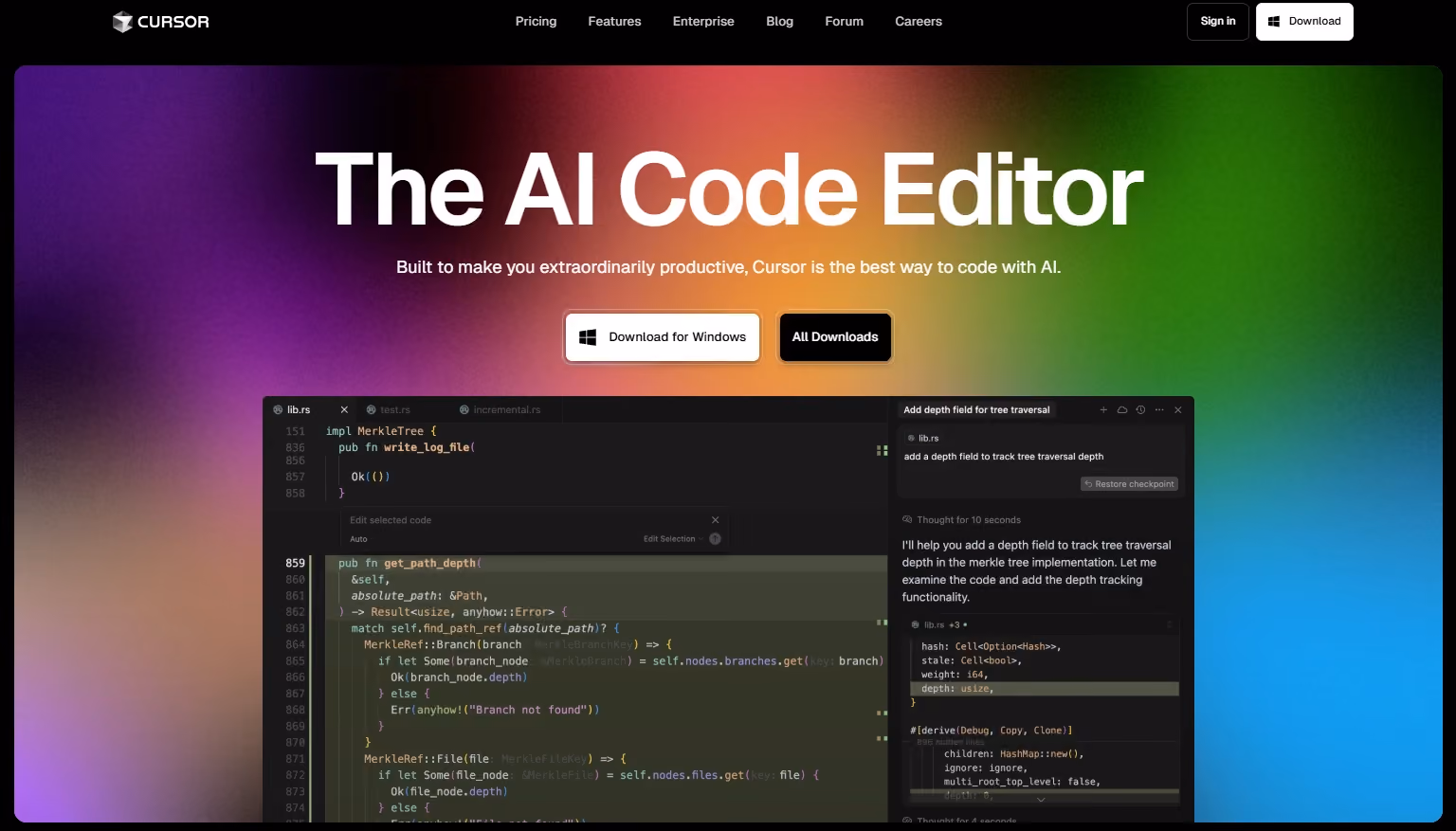Click the 'hash: Cell<Option<Hash>>,' line
Screen dimensions: 1456x831
point(992,646)
